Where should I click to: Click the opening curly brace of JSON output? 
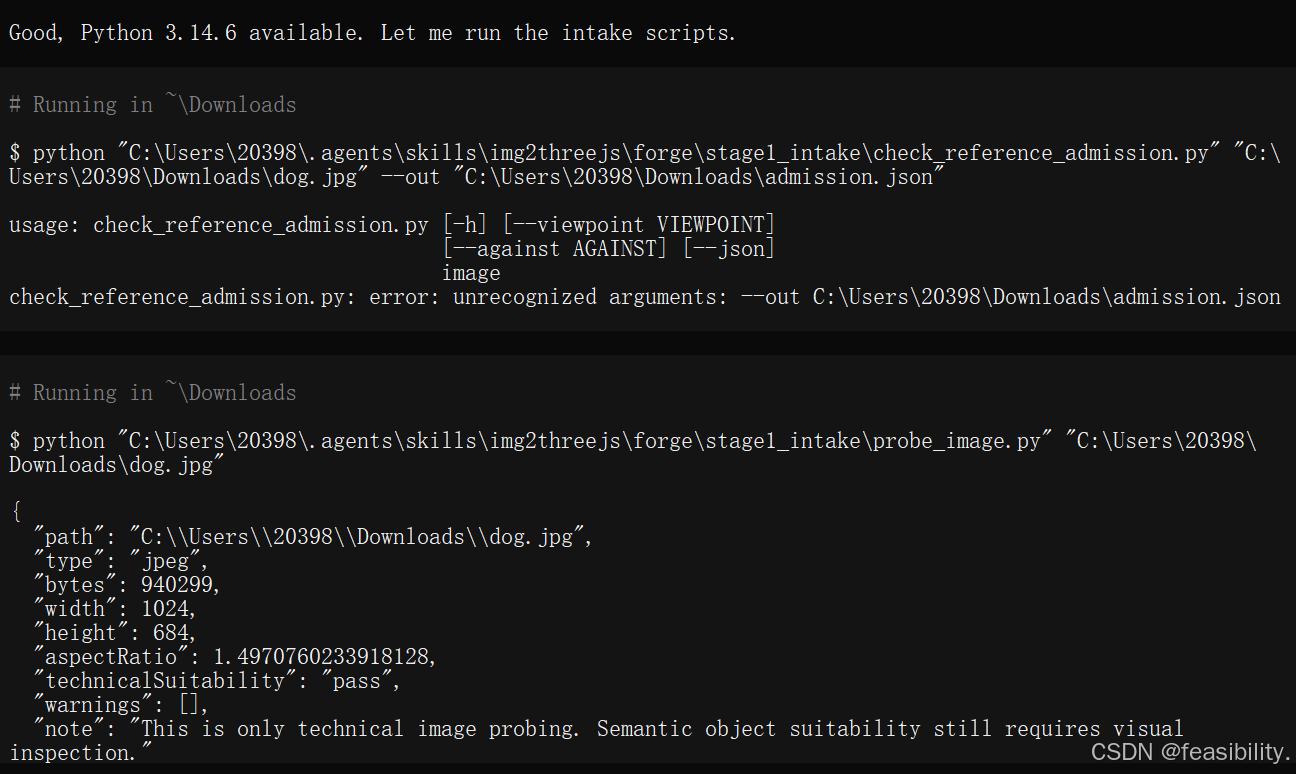(x=16, y=513)
